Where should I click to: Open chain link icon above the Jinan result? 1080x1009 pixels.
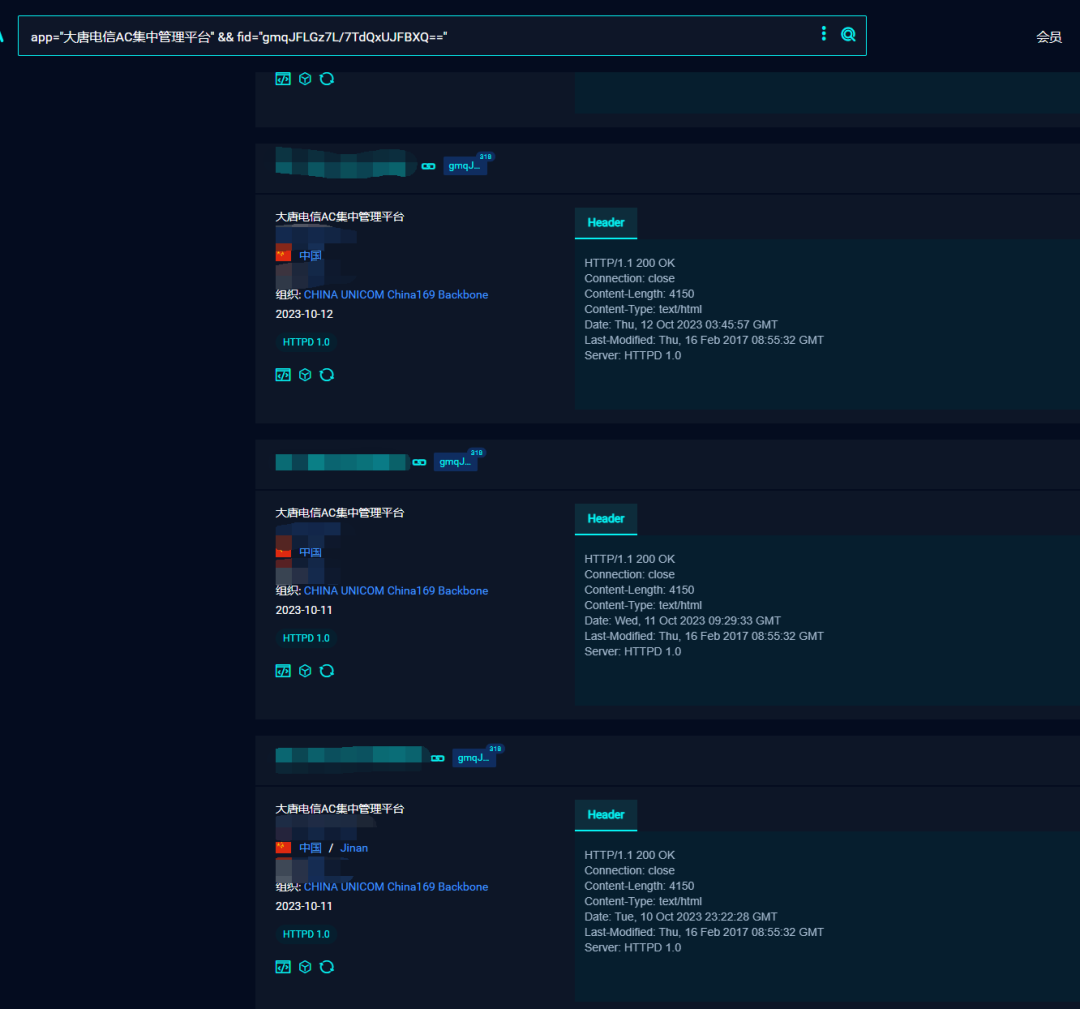tap(437, 758)
